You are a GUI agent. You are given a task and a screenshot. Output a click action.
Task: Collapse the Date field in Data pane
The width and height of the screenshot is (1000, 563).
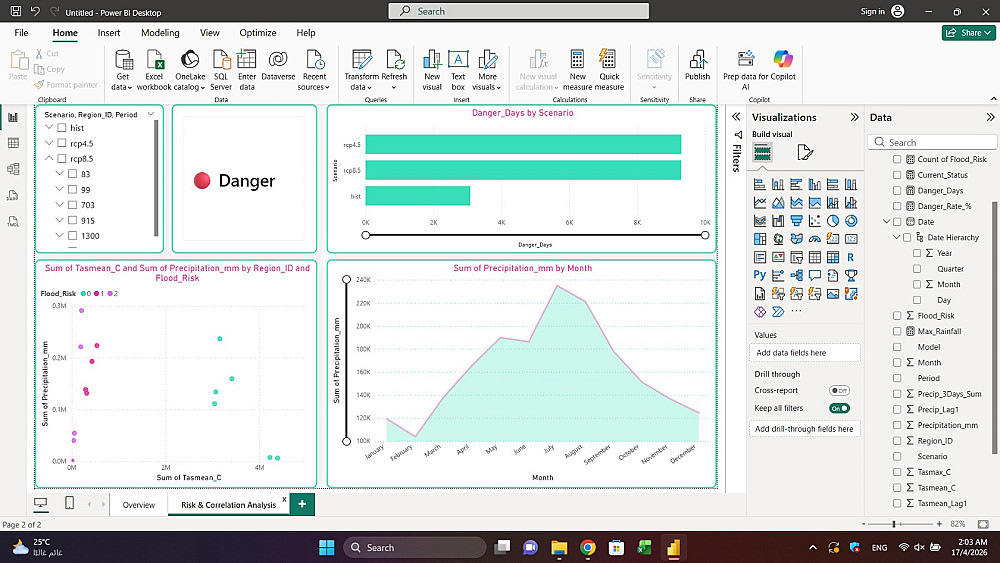tap(886, 222)
